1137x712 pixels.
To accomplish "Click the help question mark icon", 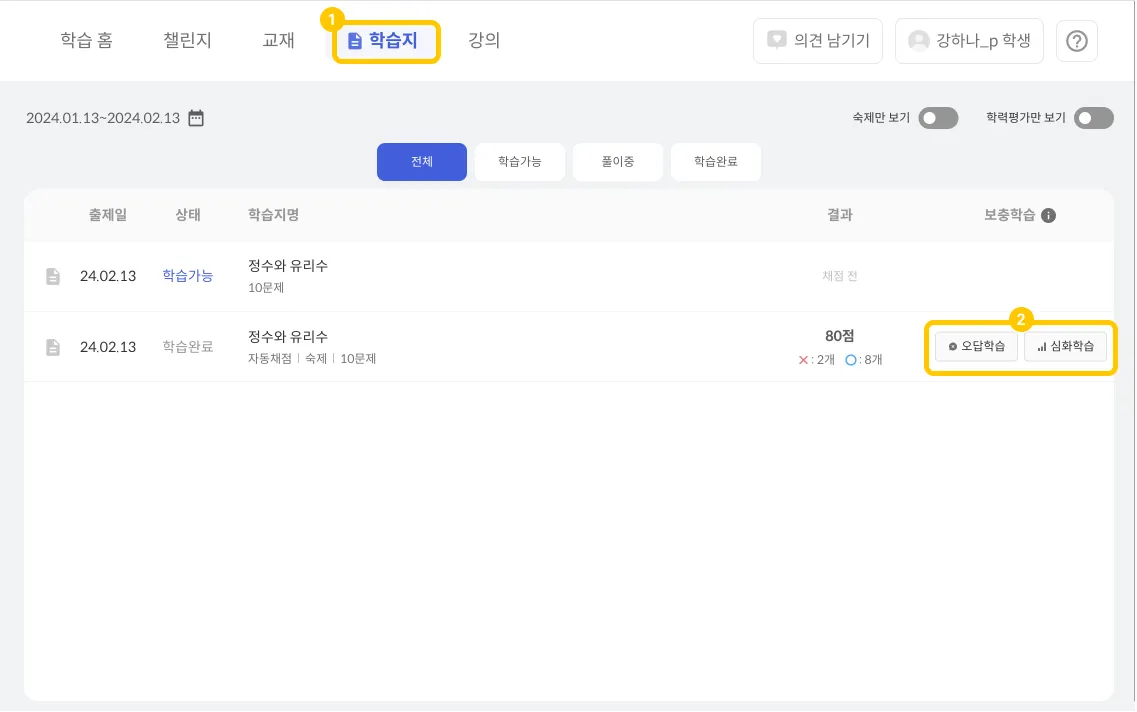I will pos(1076,41).
